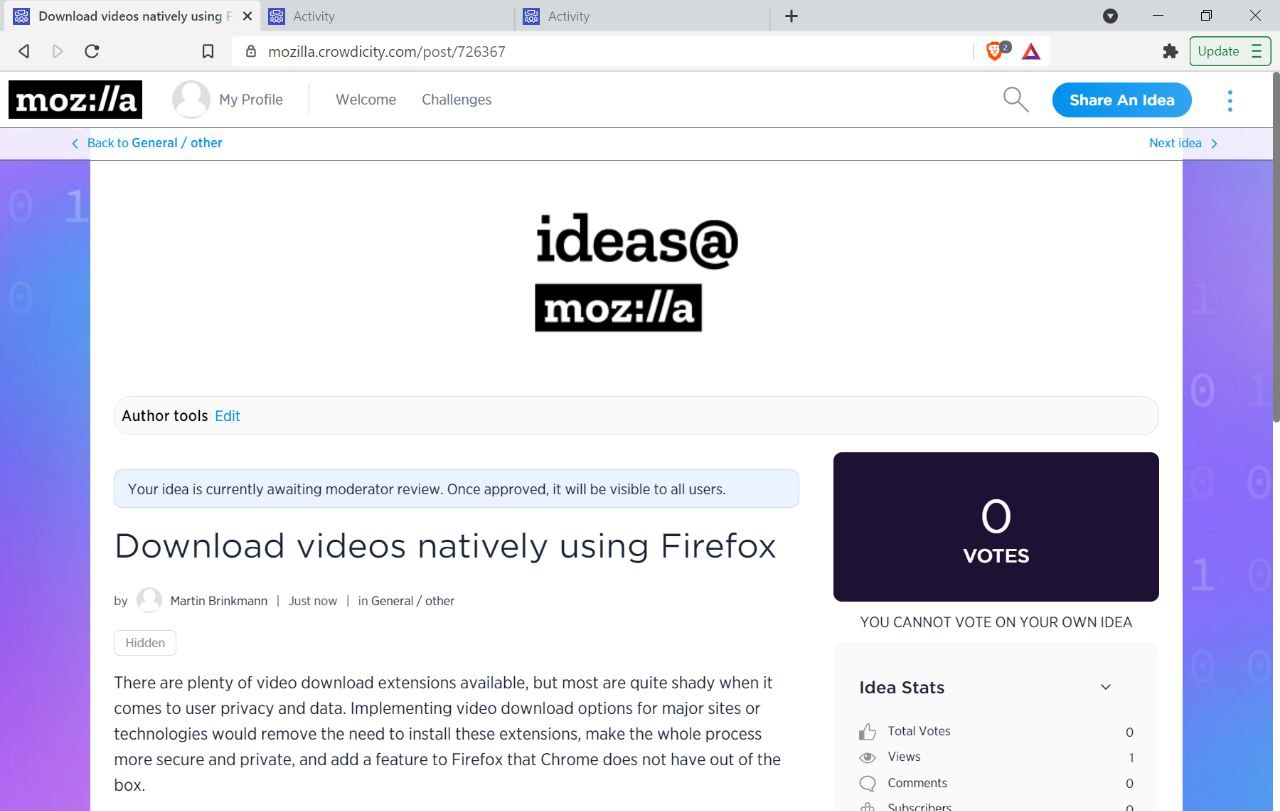The width and height of the screenshot is (1280, 811).
Task: Click the Comments speech bubble icon
Action: (x=867, y=783)
